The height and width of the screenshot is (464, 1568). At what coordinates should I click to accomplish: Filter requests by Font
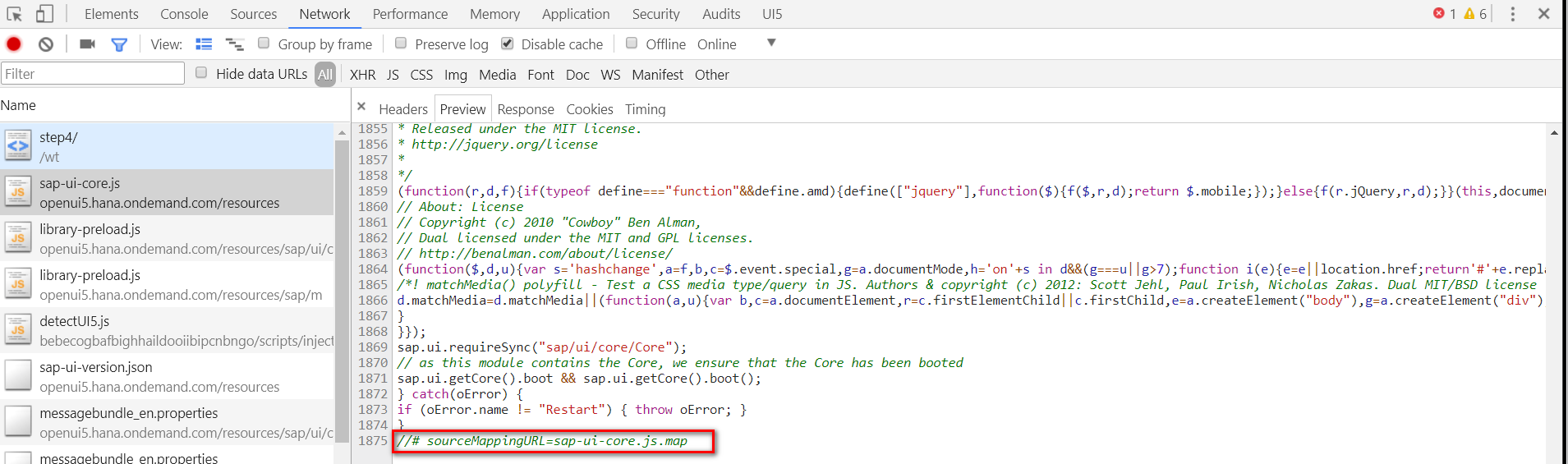click(x=540, y=75)
